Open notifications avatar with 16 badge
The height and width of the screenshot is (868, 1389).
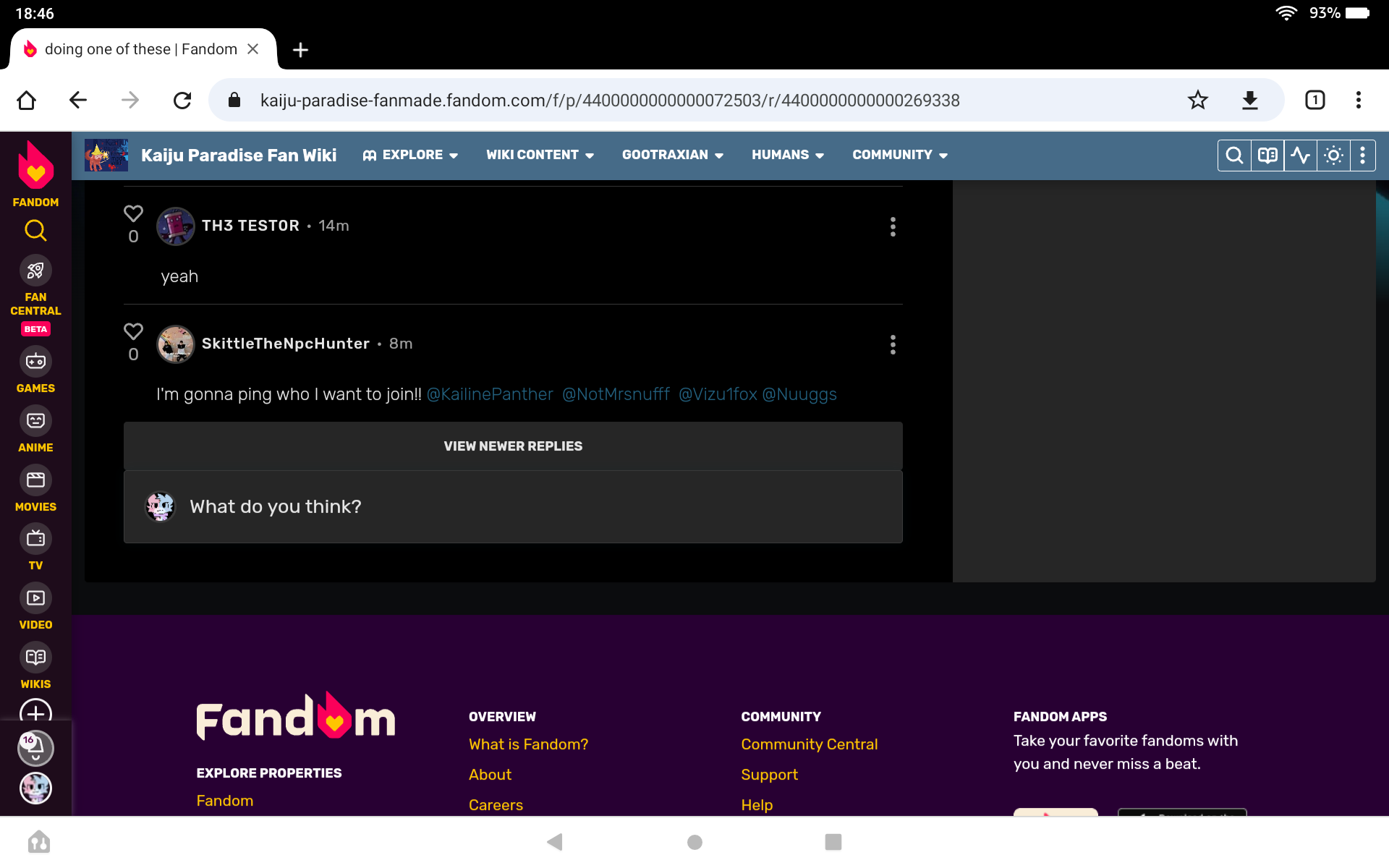[35, 748]
